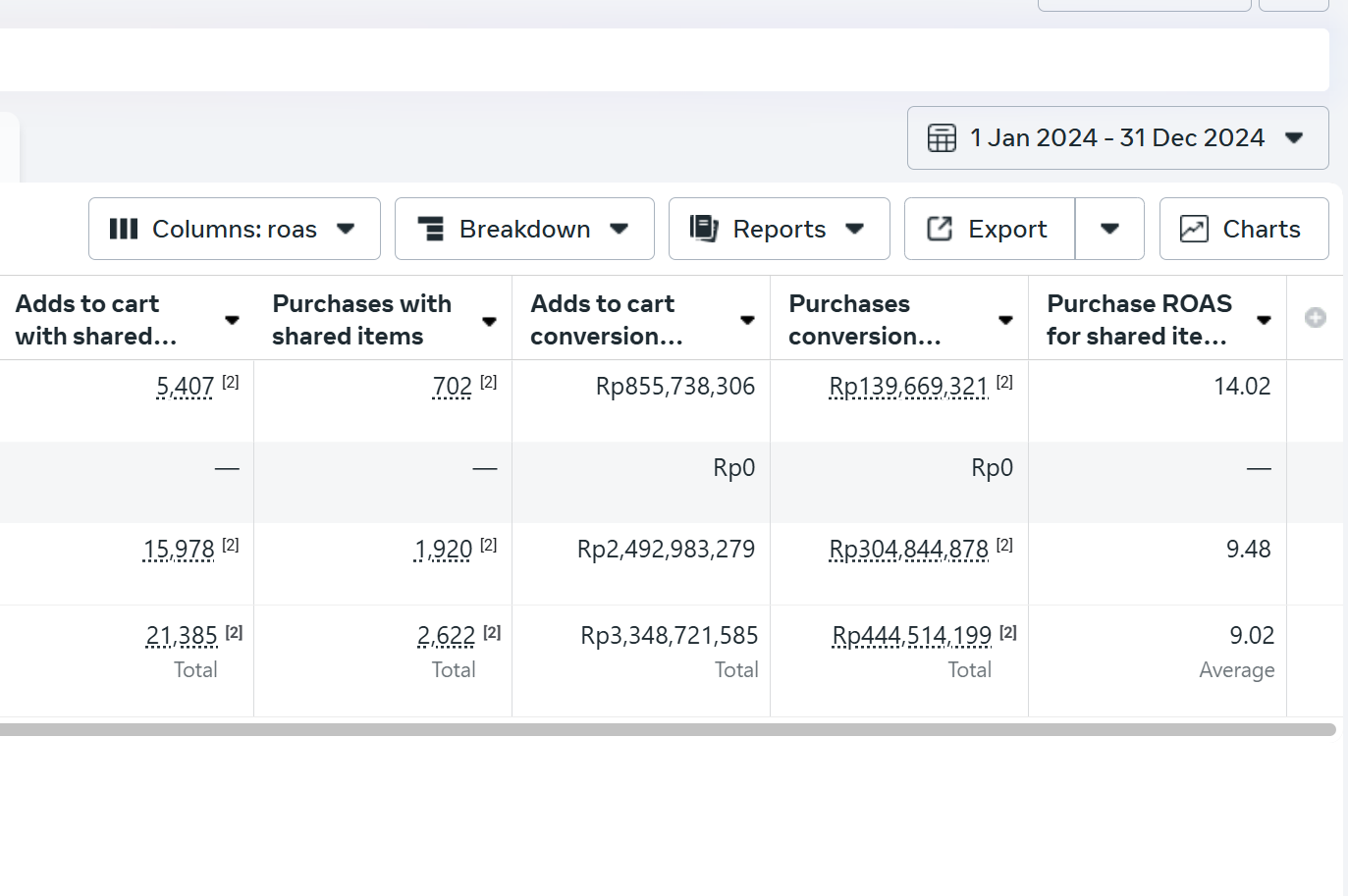Sort by Purchases with shared items header
The image size is (1348, 896).
pos(361,319)
